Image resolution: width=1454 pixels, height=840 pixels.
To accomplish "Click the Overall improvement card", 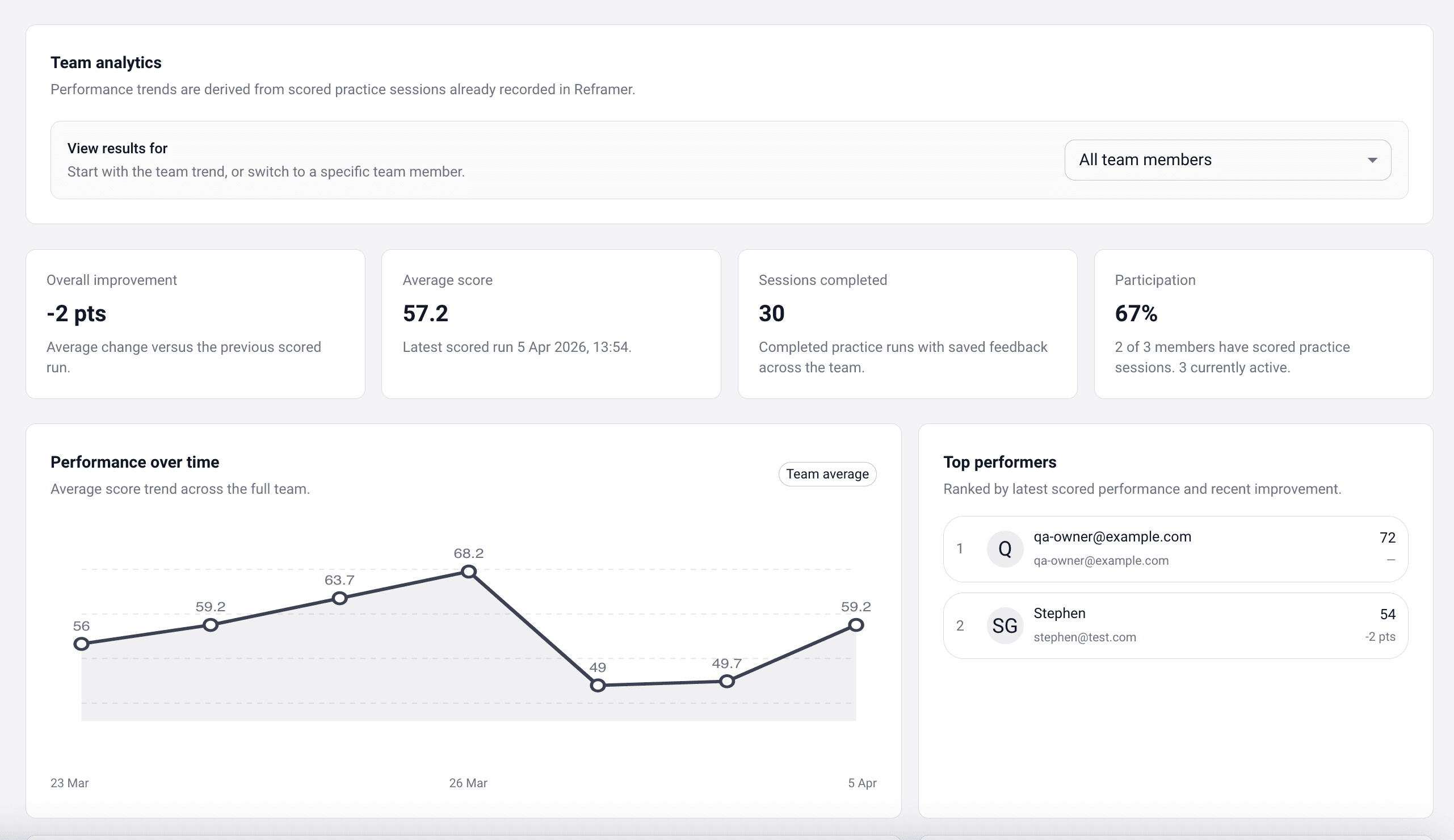I will [x=195, y=324].
